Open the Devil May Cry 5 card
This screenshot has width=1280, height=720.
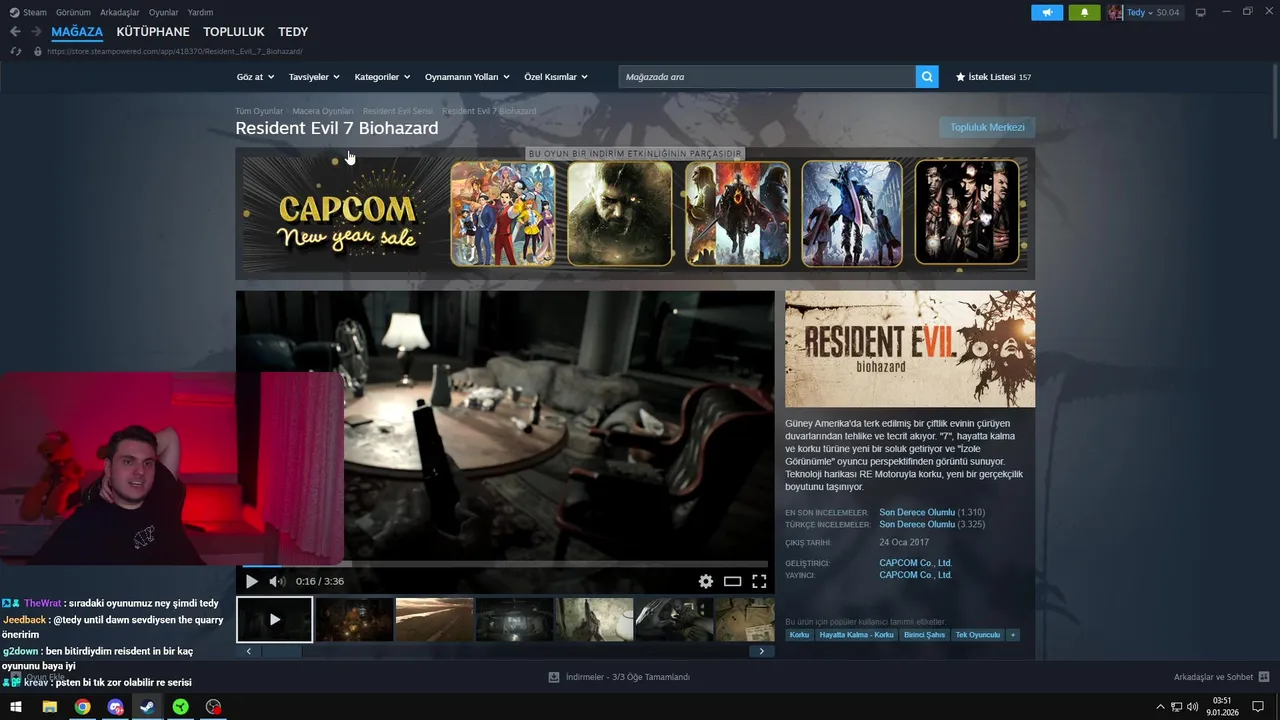(x=852, y=213)
